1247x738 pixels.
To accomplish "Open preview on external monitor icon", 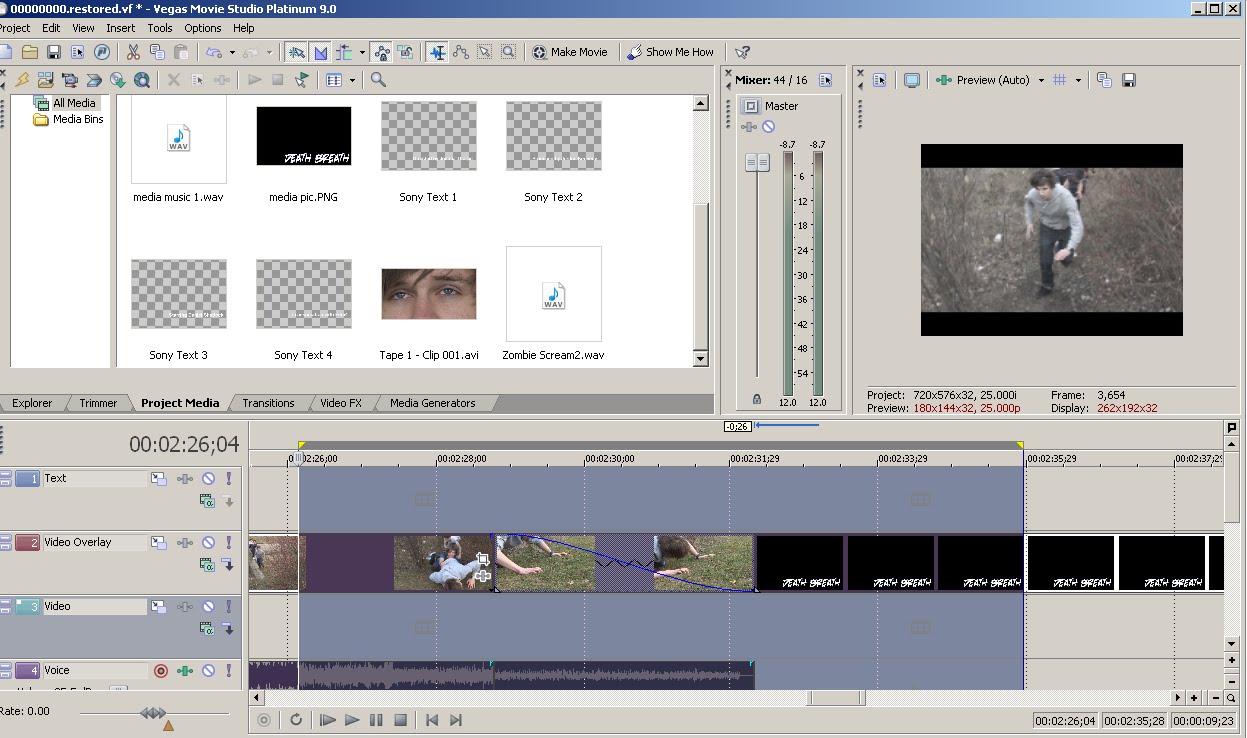I will (912, 80).
